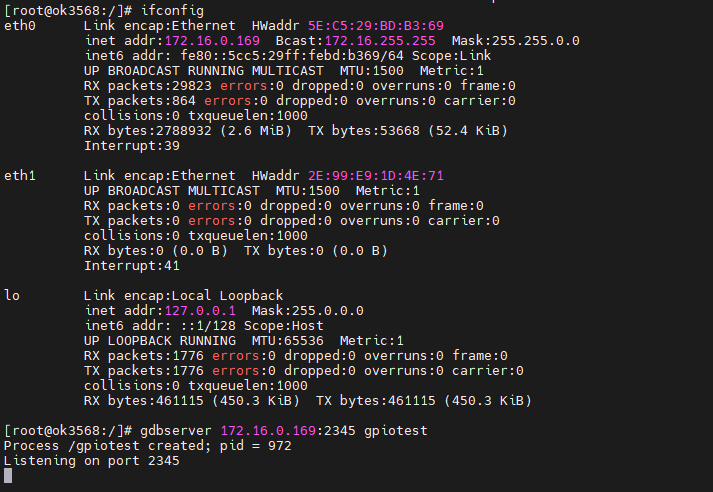Click the eth1 interface name

(20, 175)
